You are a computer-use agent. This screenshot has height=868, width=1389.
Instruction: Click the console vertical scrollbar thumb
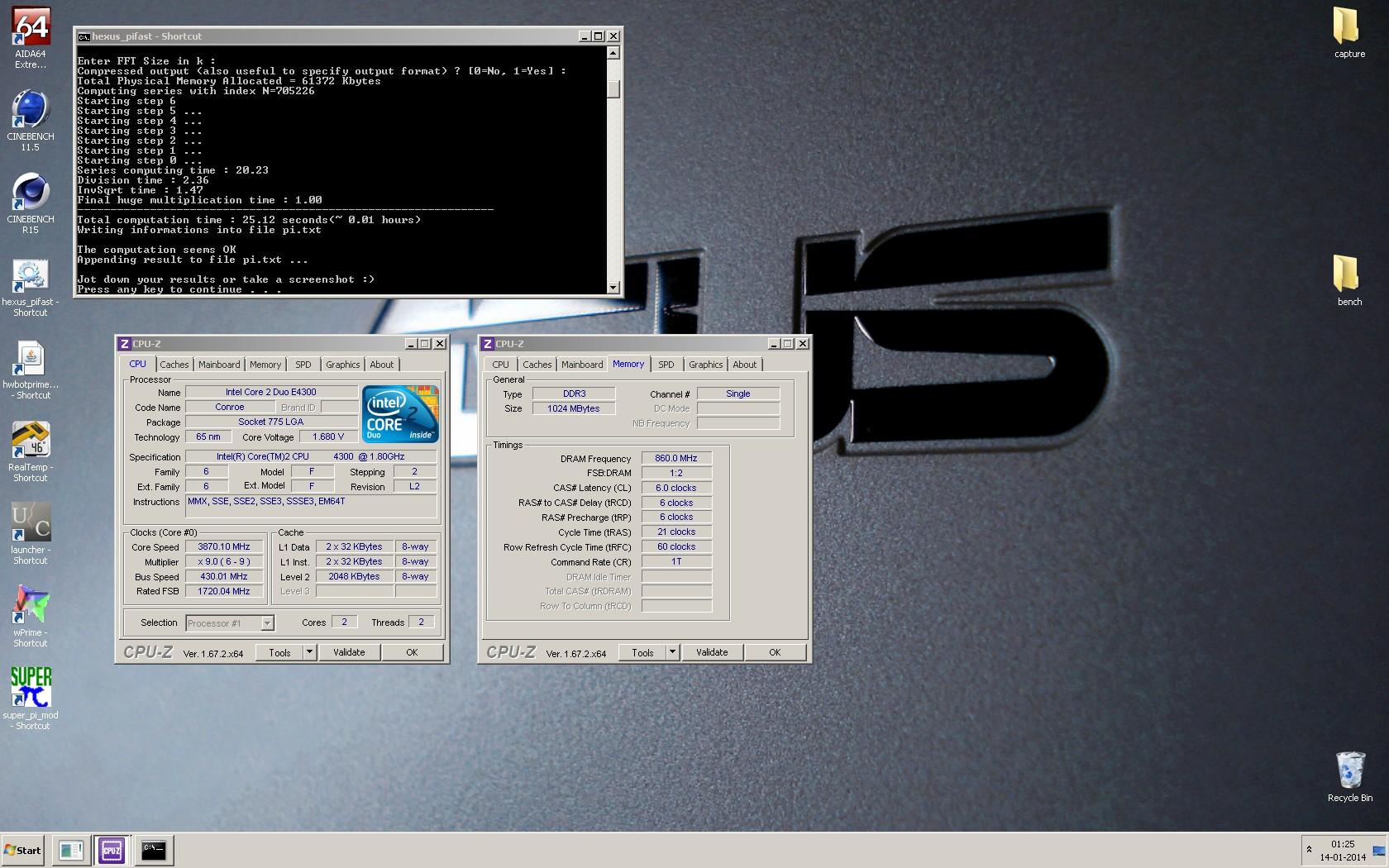(x=613, y=89)
